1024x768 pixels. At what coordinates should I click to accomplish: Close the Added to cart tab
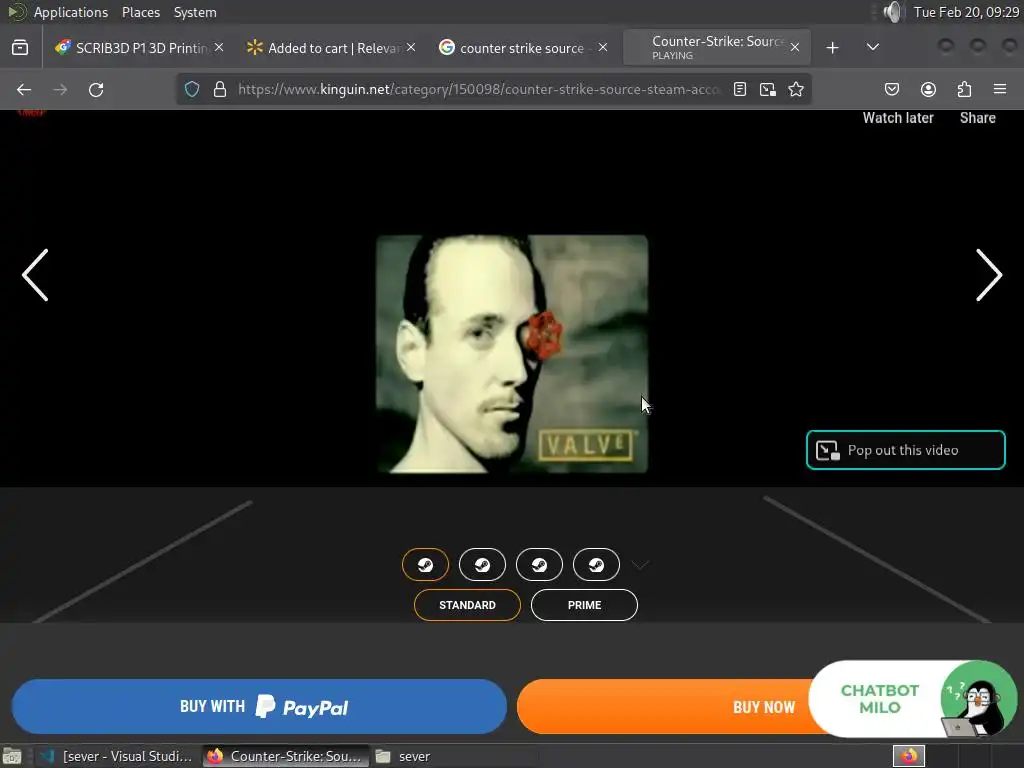(411, 47)
